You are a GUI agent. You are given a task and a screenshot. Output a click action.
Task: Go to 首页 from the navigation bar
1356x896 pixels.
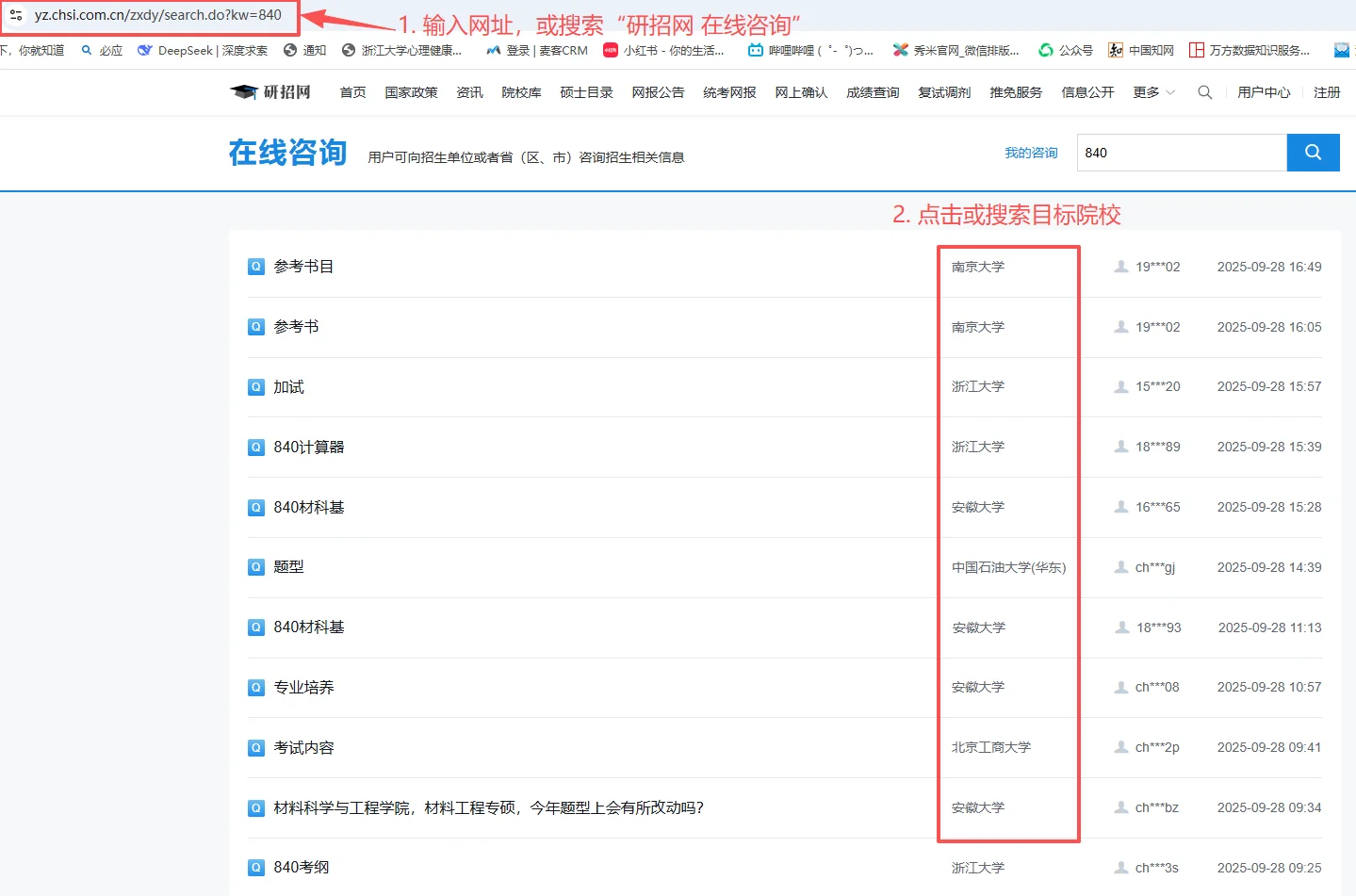tap(351, 91)
